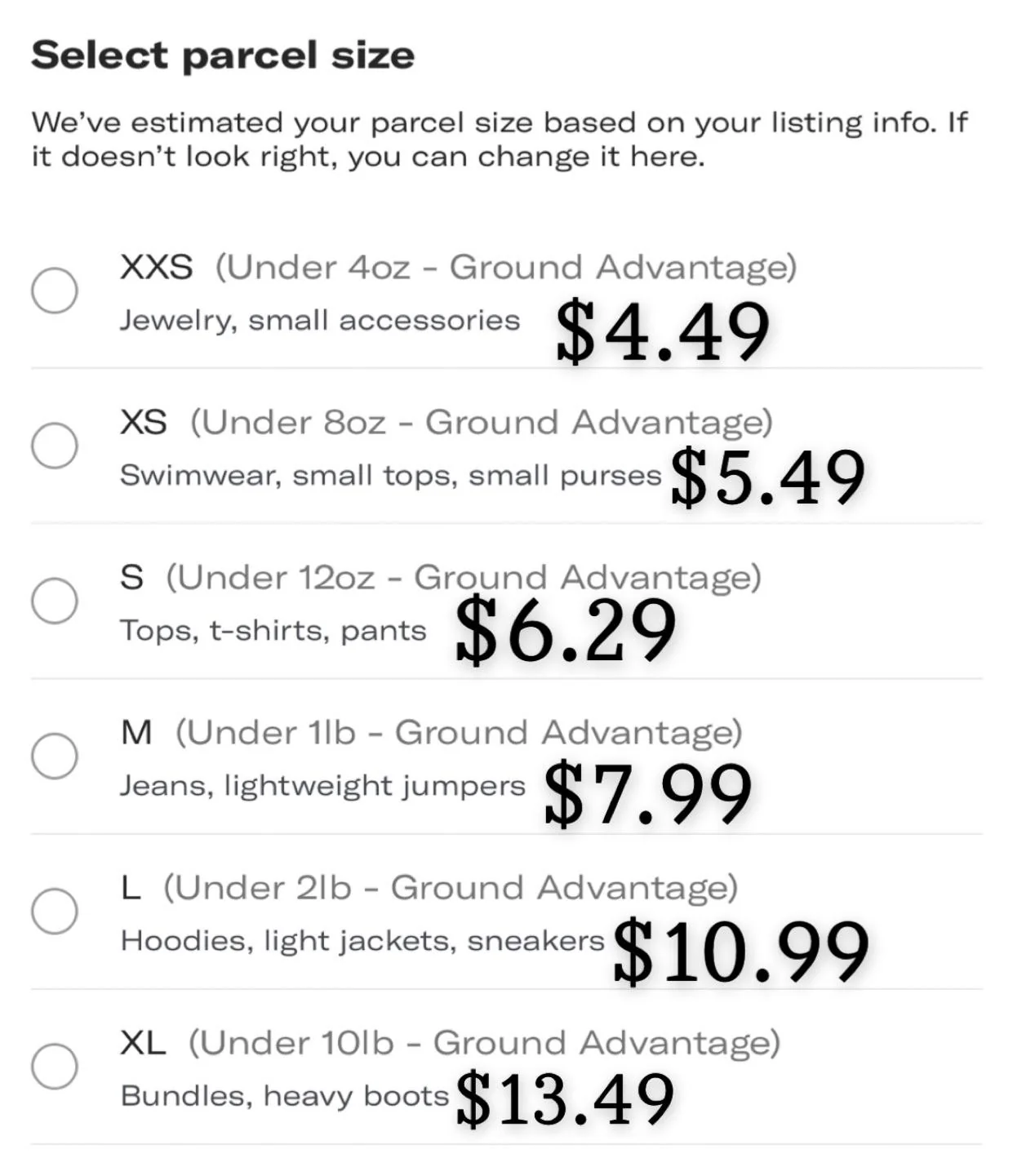The width and height of the screenshot is (1013, 1176).
Task: Tap the 'M (Under 1lb - Ground Advantage)' label
Action: (431, 732)
